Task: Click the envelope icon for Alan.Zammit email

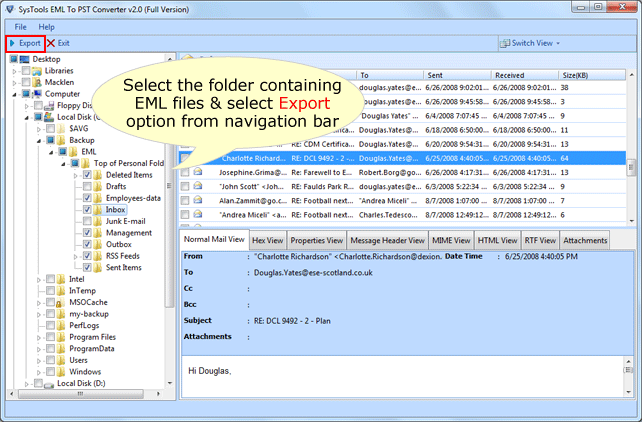Action: (x=198, y=200)
